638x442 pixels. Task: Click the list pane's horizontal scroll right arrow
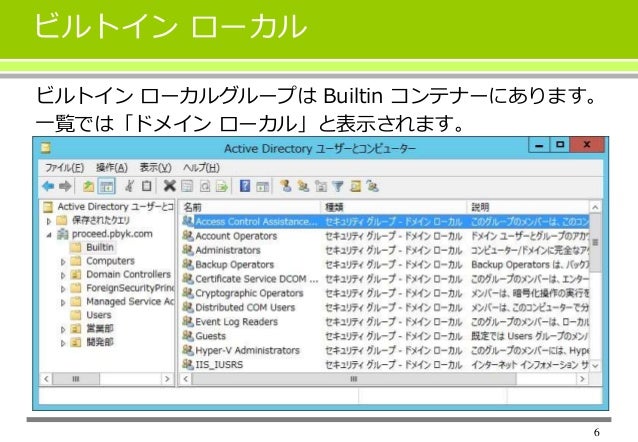pyautogui.click(x=583, y=379)
